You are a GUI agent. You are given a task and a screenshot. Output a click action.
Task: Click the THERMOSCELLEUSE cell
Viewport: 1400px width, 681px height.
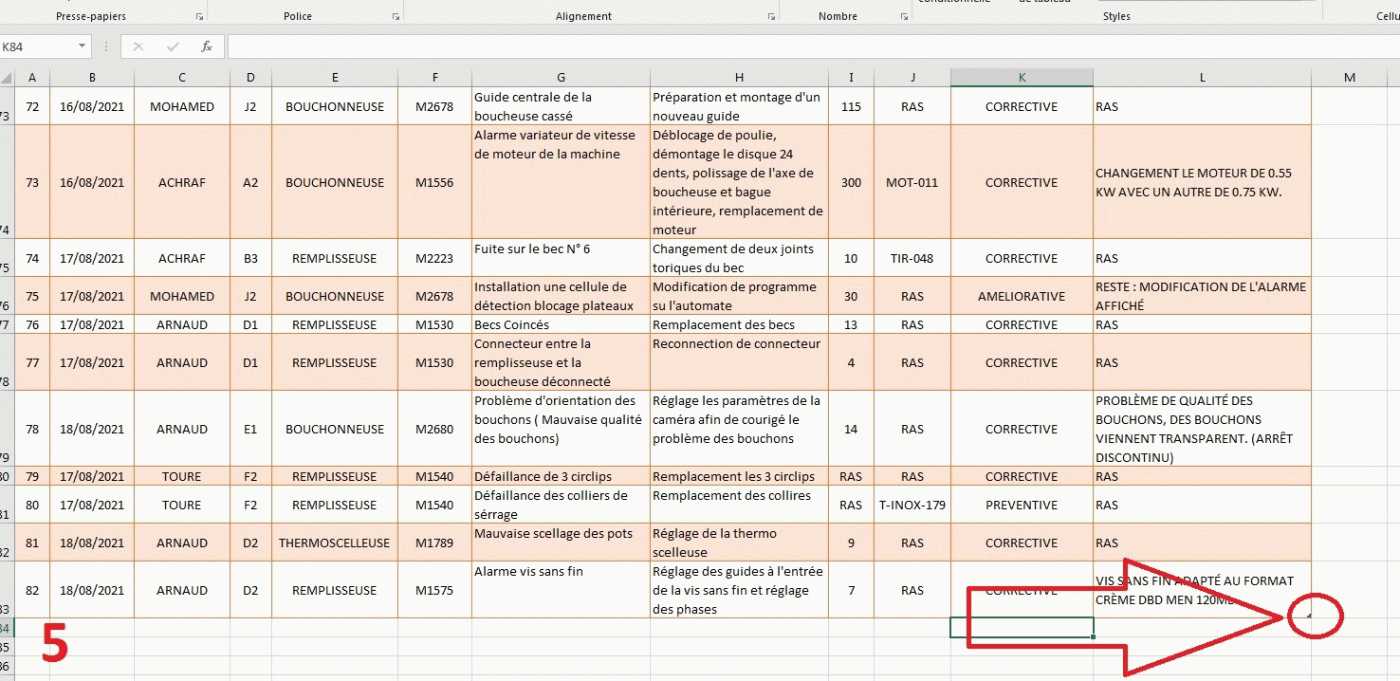(334, 543)
